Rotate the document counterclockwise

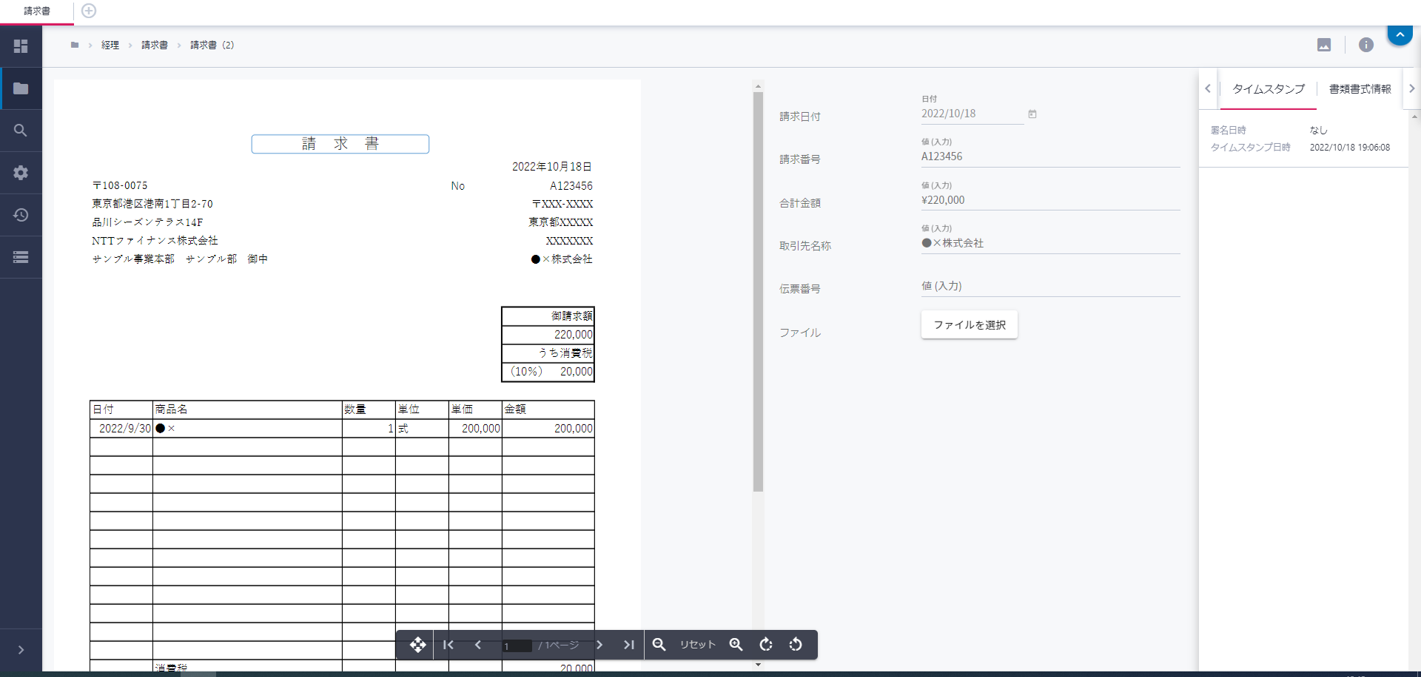click(796, 645)
